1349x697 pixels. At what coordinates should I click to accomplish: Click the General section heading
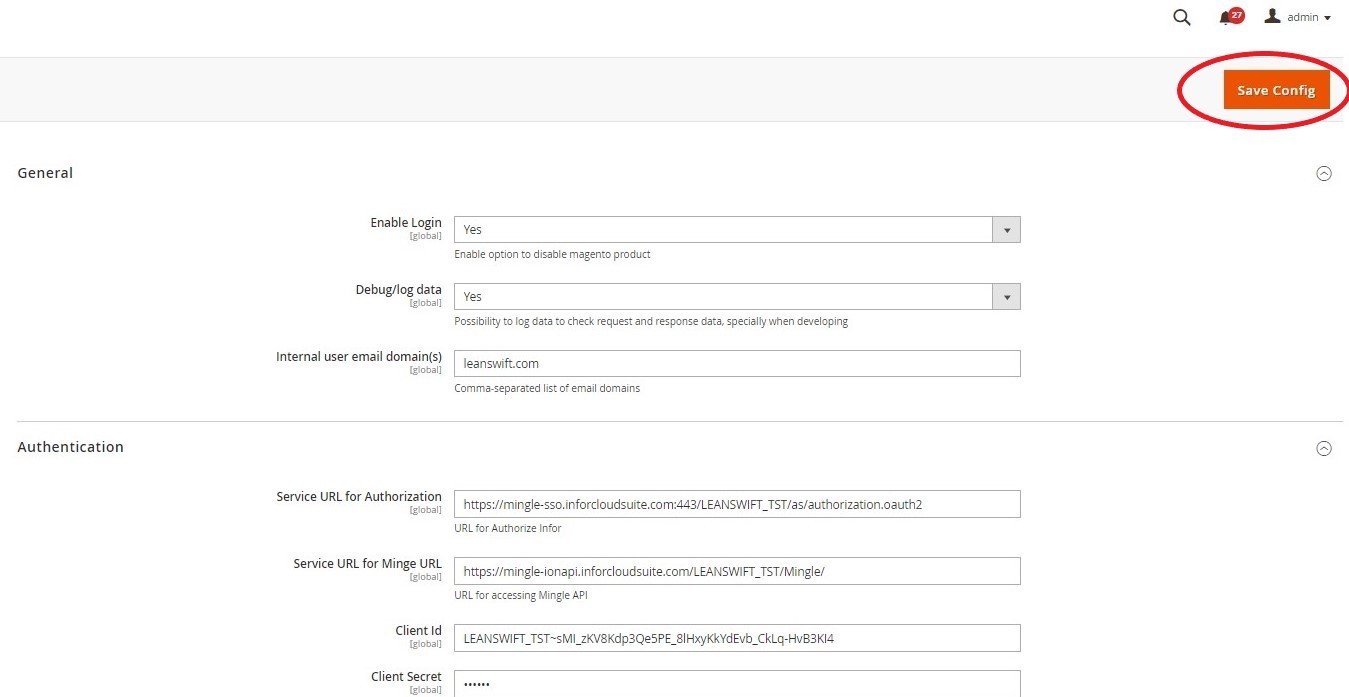tap(45, 173)
